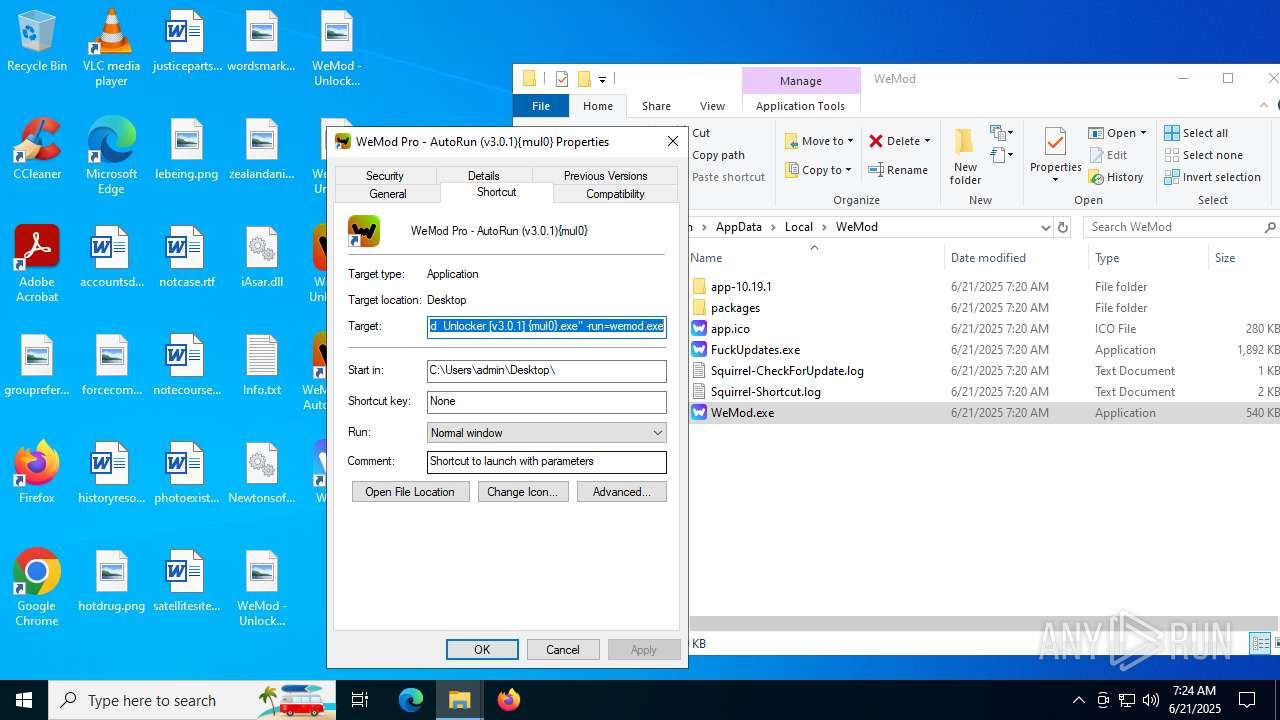This screenshot has height=720, width=1280.
Task: Switch to the Previous Versions tab
Action: point(605,175)
